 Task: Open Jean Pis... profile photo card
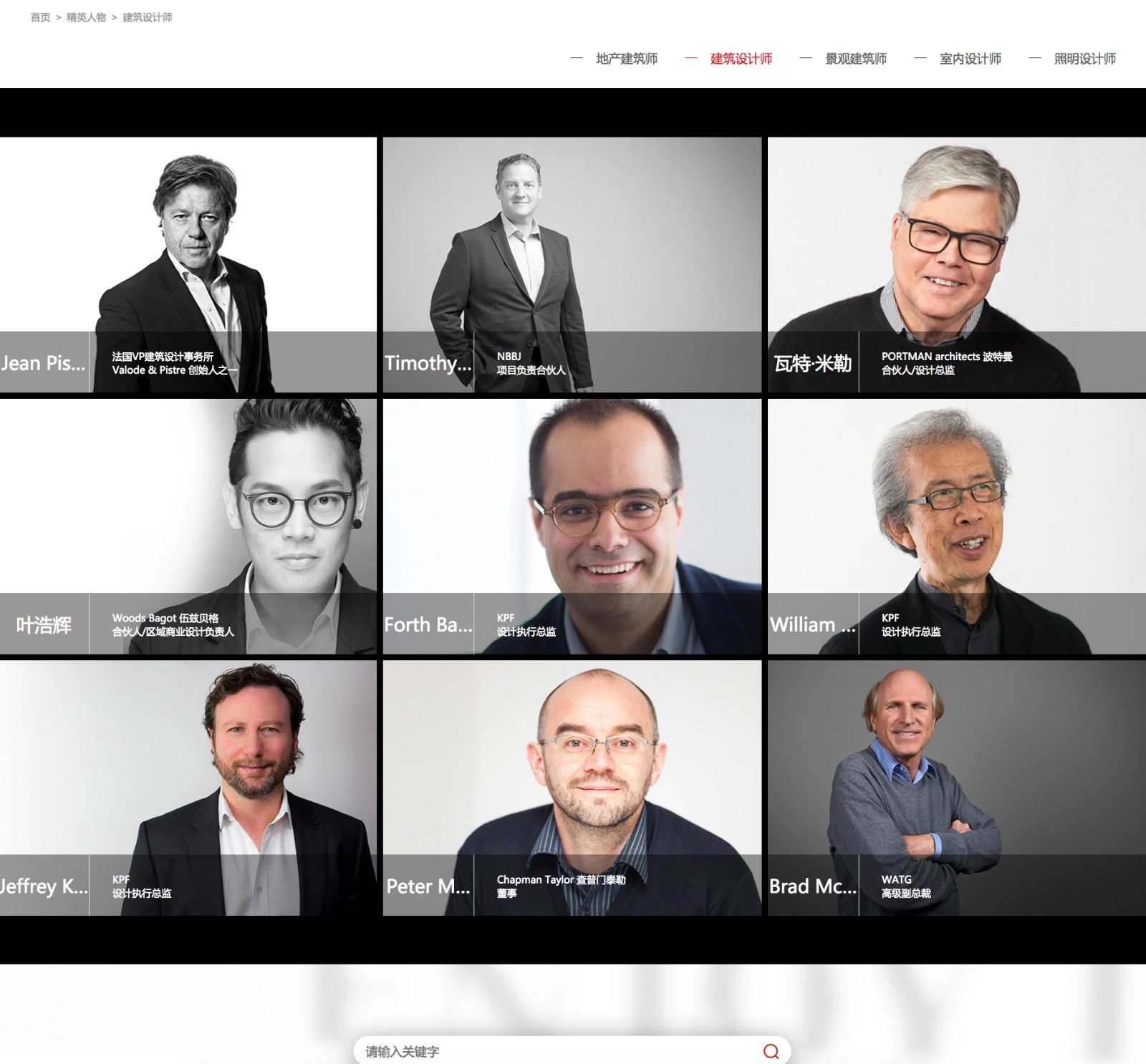188,265
